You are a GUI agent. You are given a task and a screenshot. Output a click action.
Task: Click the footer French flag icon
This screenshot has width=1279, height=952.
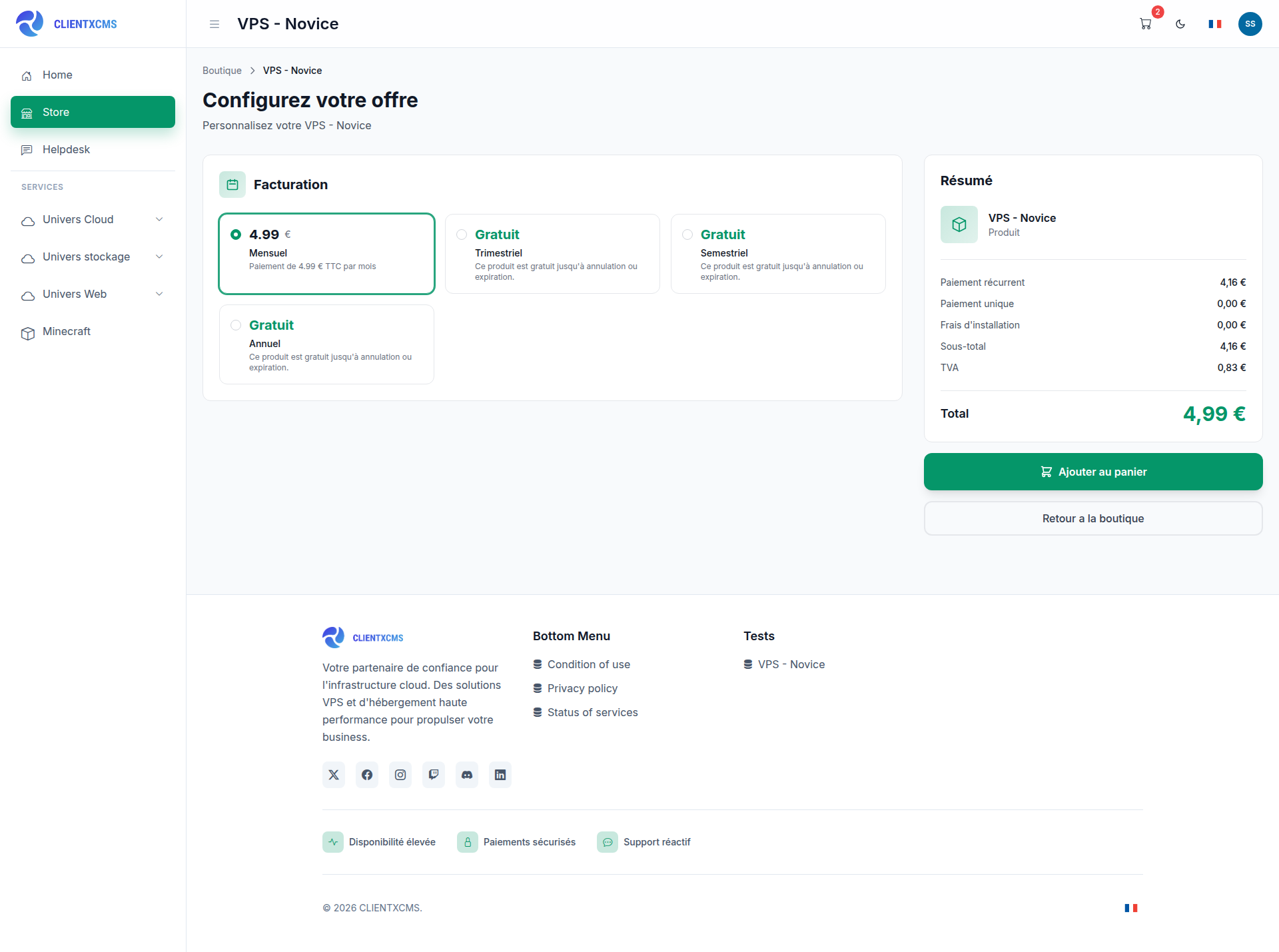click(1131, 908)
